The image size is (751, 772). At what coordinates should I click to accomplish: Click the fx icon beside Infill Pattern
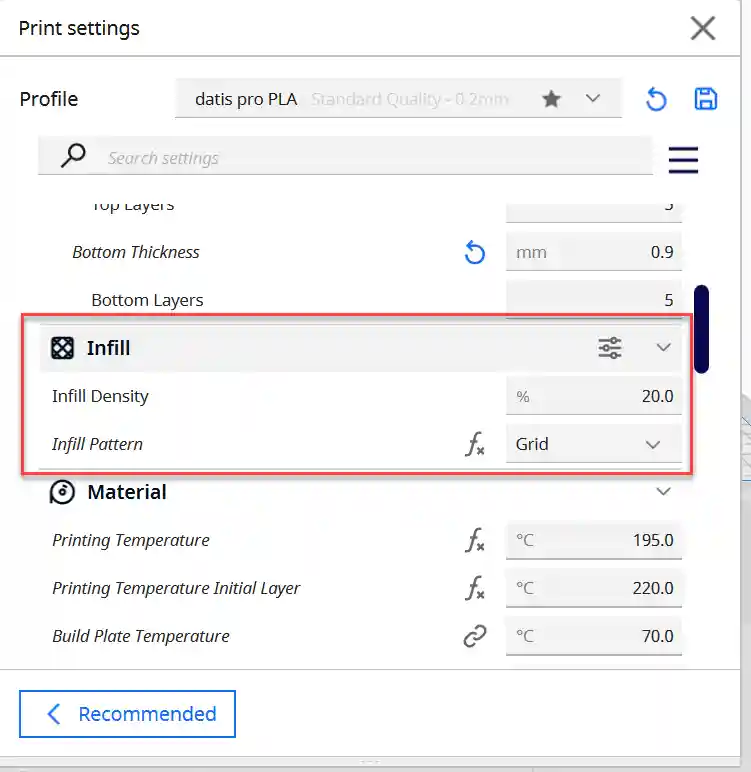click(475, 444)
